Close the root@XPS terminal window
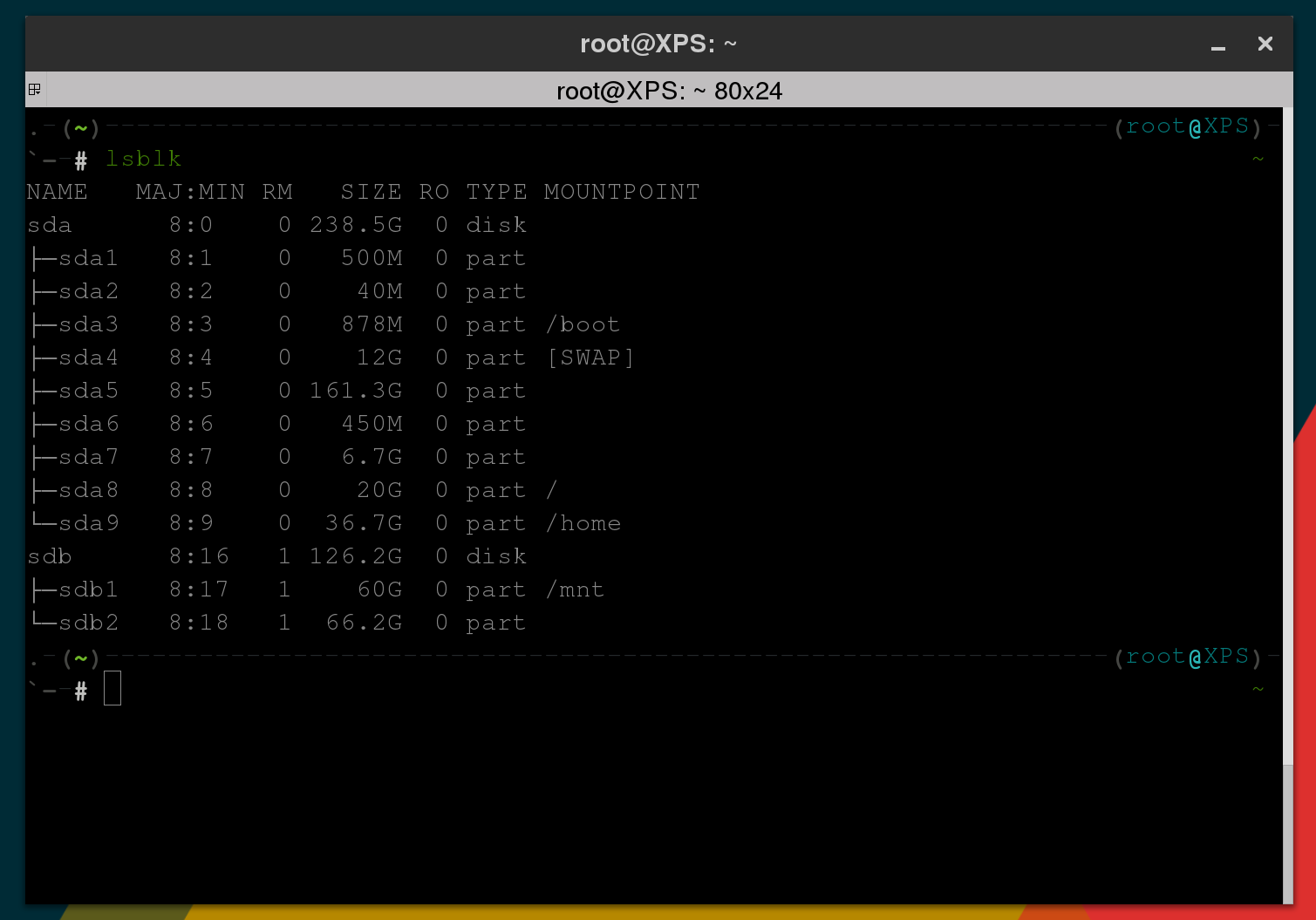This screenshot has height=920, width=1316. [x=1265, y=44]
